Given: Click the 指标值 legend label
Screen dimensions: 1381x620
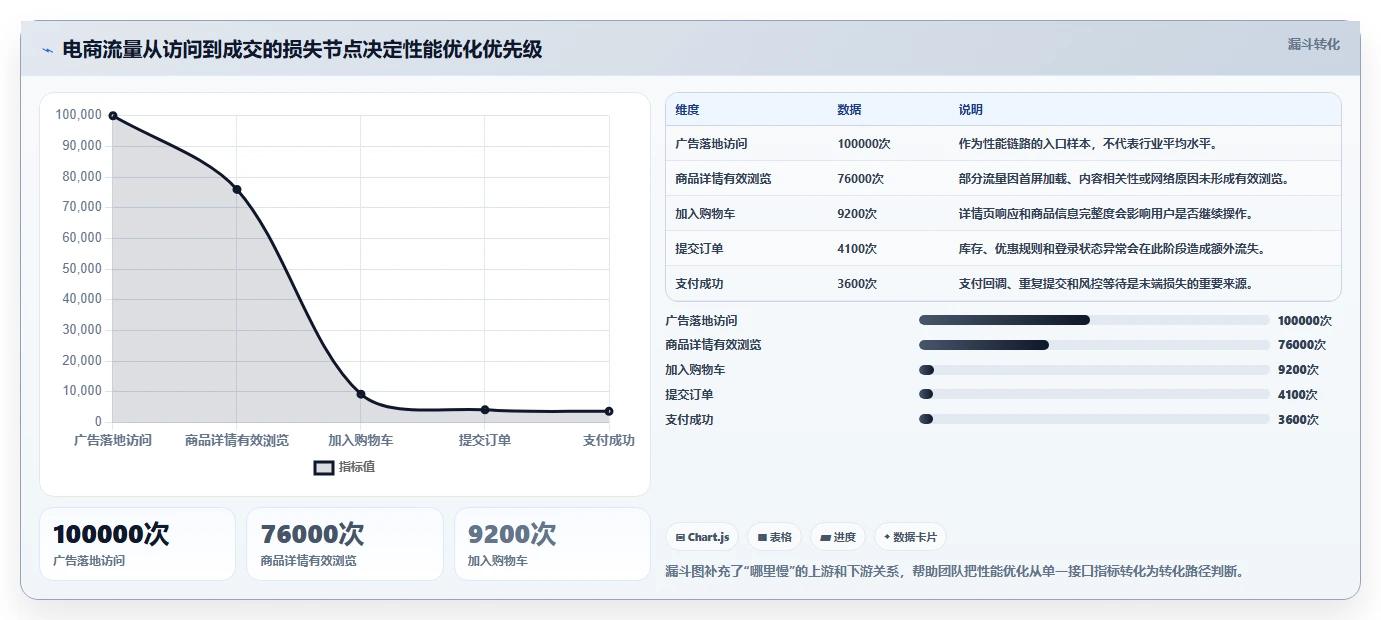Looking at the screenshot, I should click(357, 467).
